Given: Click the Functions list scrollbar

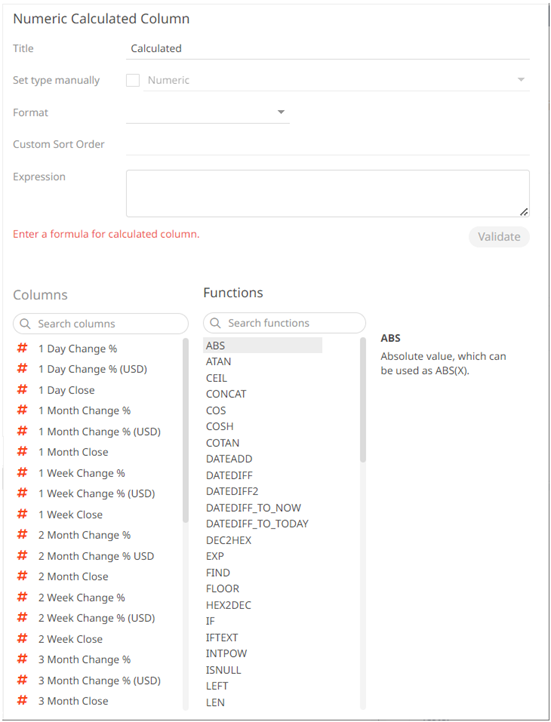Looking at the screenshot, I should click(363, 400).
